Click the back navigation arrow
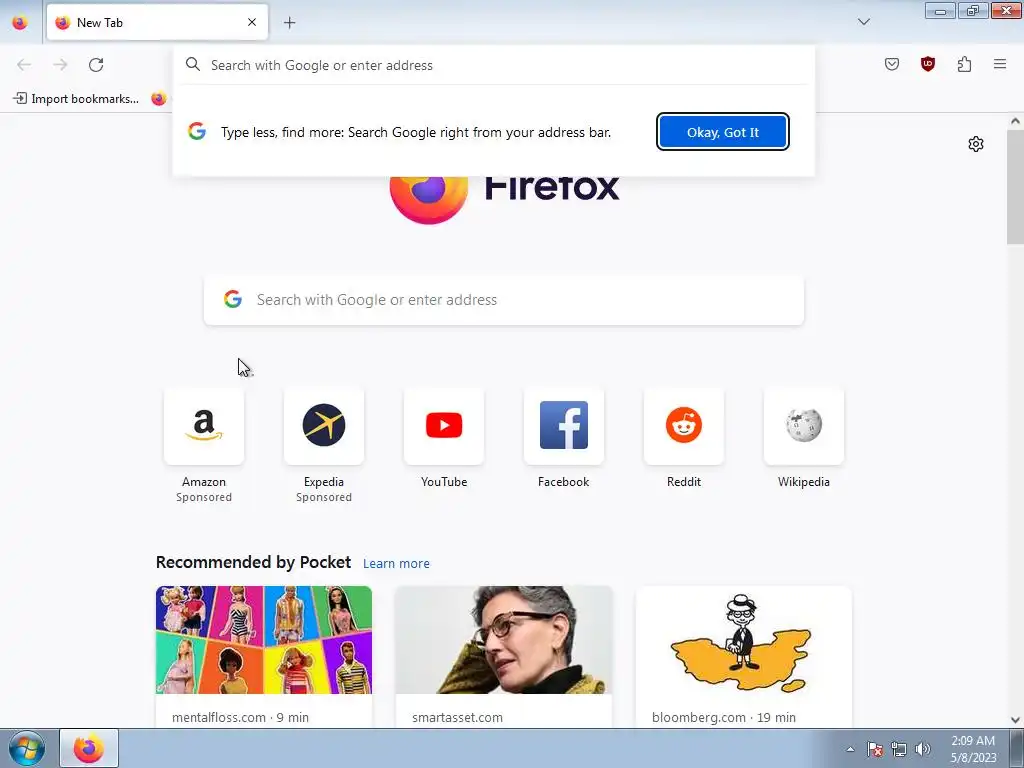 coord(24,65)
